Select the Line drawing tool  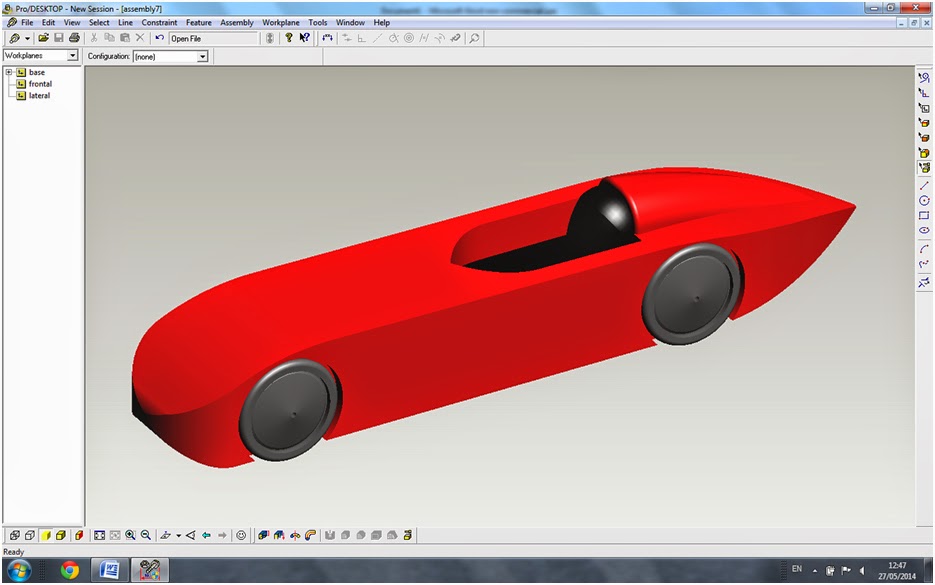point(924,185)
